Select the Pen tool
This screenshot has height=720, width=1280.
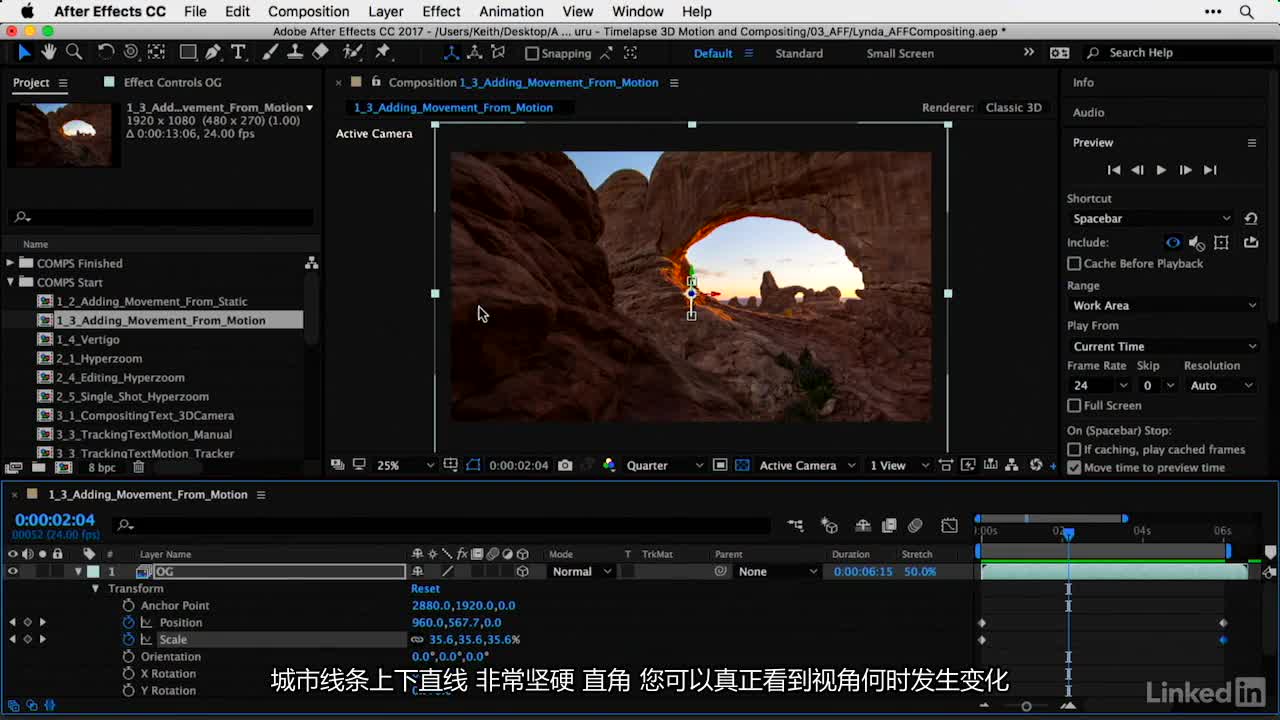click(213, 52)
